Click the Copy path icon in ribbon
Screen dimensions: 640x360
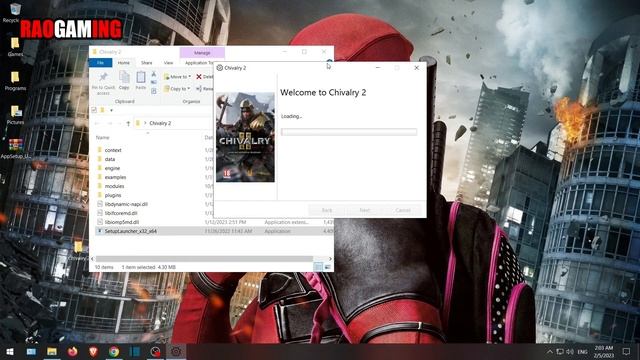point(154,82)
